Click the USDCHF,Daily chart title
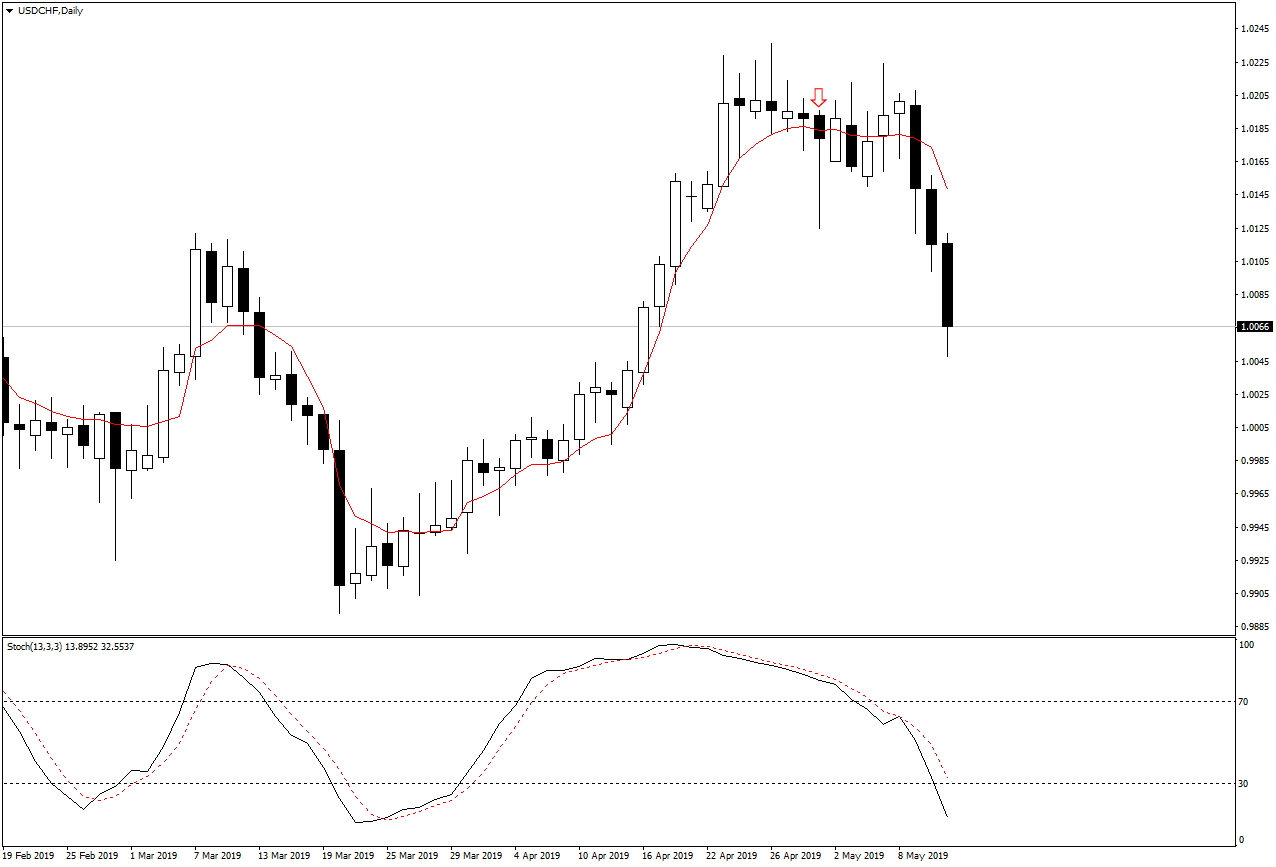 coord(50,11)
